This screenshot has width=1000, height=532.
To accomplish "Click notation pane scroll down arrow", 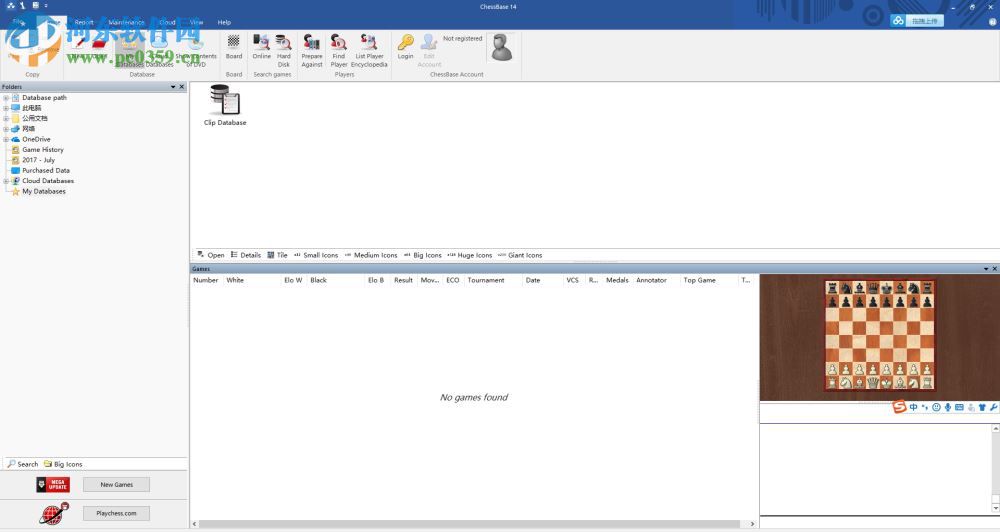I will pyautogui.click(x=996, y=508).
